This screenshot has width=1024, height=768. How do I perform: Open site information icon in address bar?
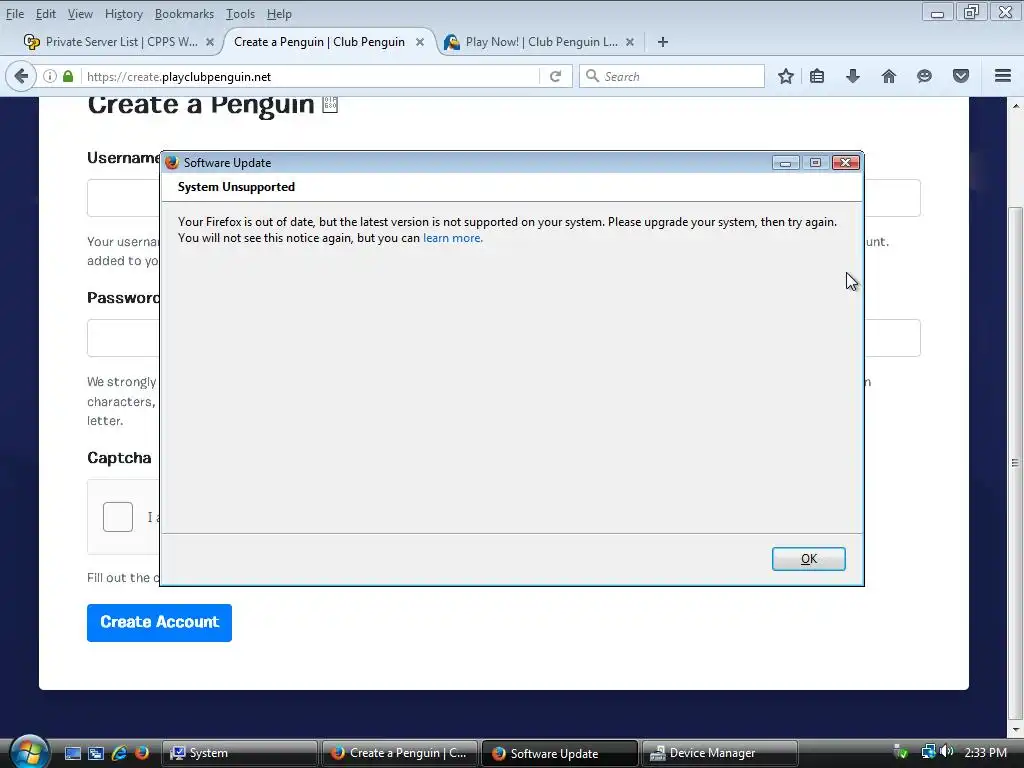pos(50,76)
